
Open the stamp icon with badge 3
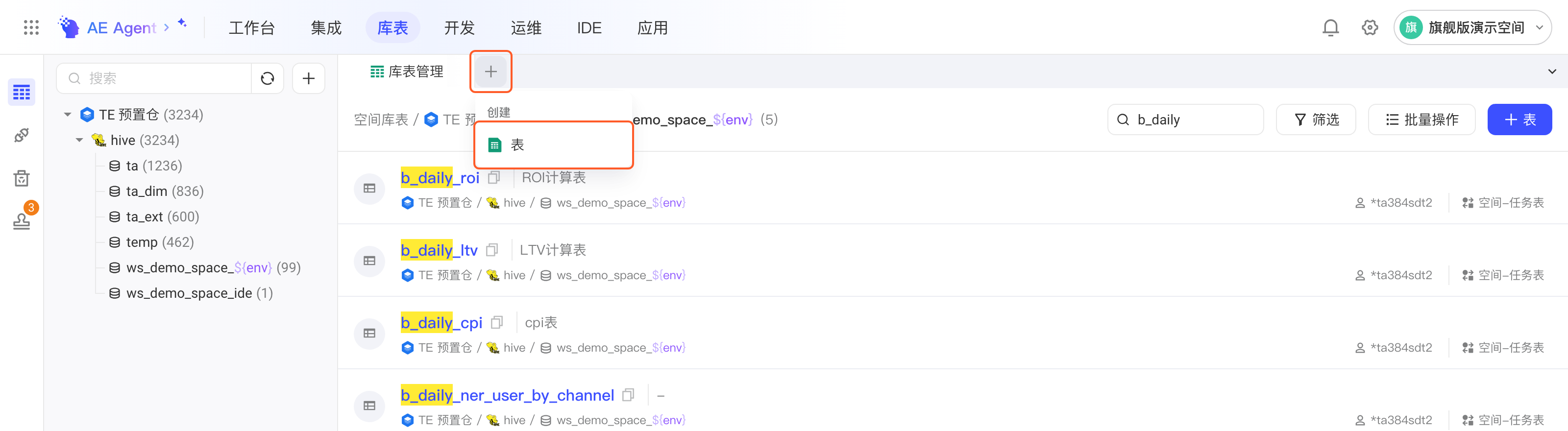coord(22,220)
